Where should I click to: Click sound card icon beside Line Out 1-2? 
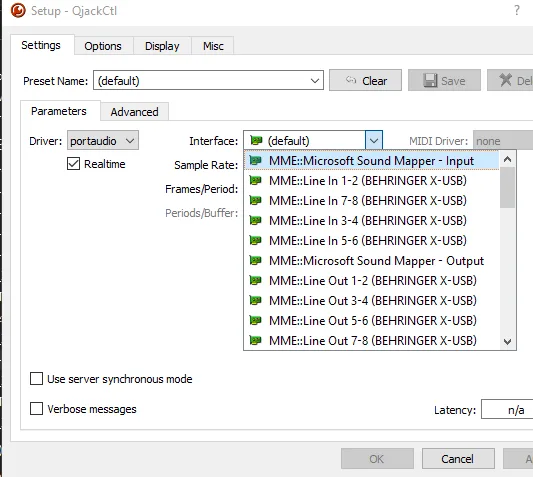pos(255,280)
